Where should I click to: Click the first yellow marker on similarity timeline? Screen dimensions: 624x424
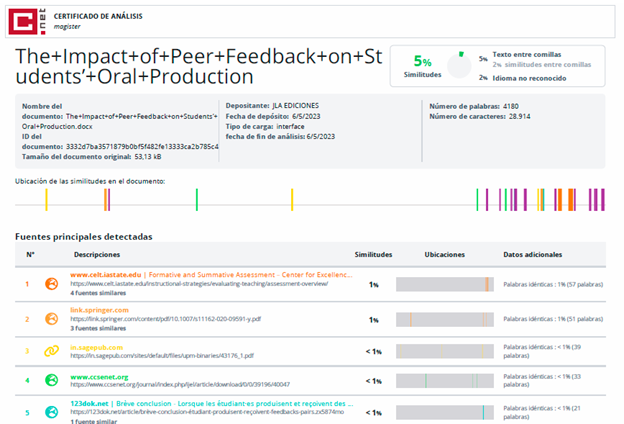click(46, 200)
